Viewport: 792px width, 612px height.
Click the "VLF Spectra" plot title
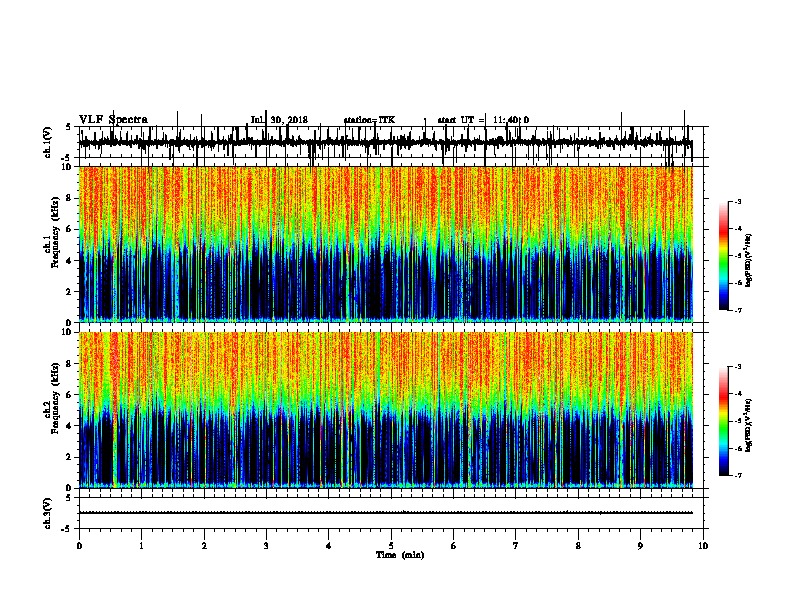pyautogui.click(x=113, y=120)
